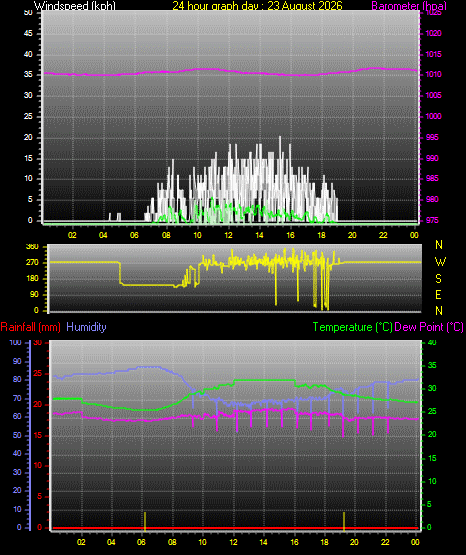The width and height of the screenshot is (466, 555).
Task: Select the 985 barometer scale value
Action: coord(432,178)
